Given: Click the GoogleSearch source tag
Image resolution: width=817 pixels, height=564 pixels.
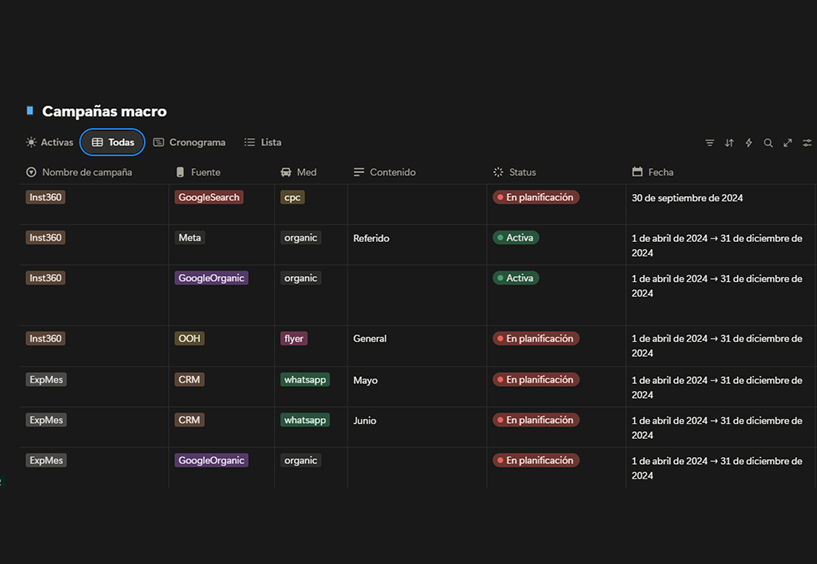Looking at the screenshot, I should (x=209, y=198).
